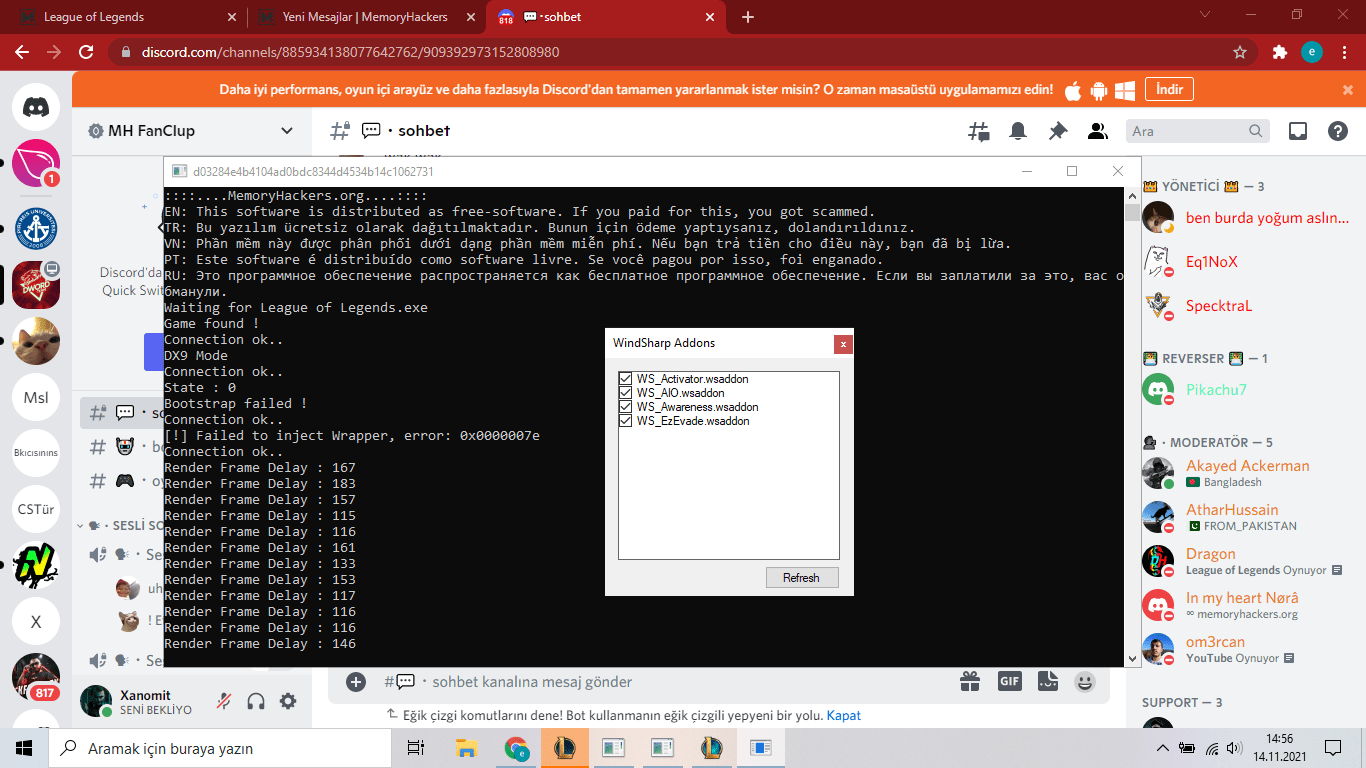
Task: Open Dragon's member profile
Action: point(1246,561)
